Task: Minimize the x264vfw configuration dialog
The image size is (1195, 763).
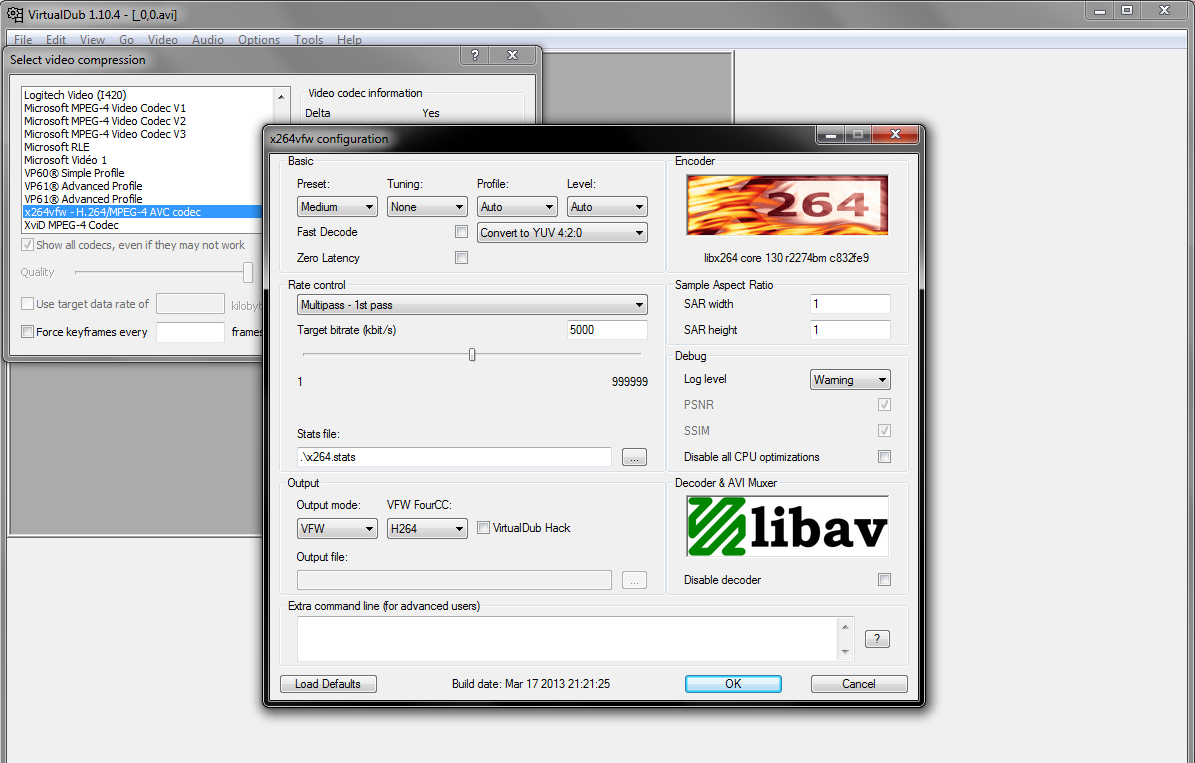Action: [x=831, y=135]
